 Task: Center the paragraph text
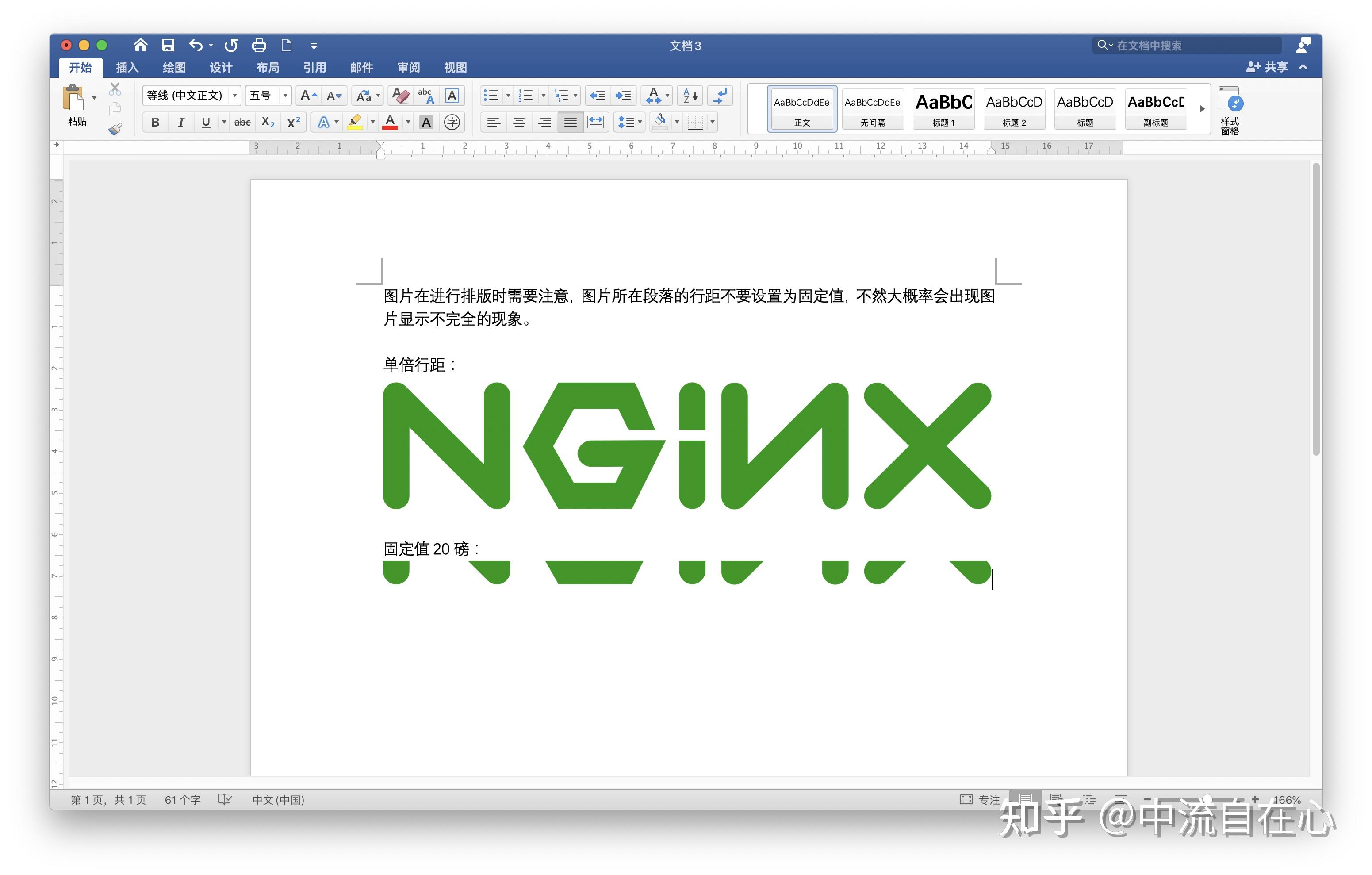tap(519, 122)
